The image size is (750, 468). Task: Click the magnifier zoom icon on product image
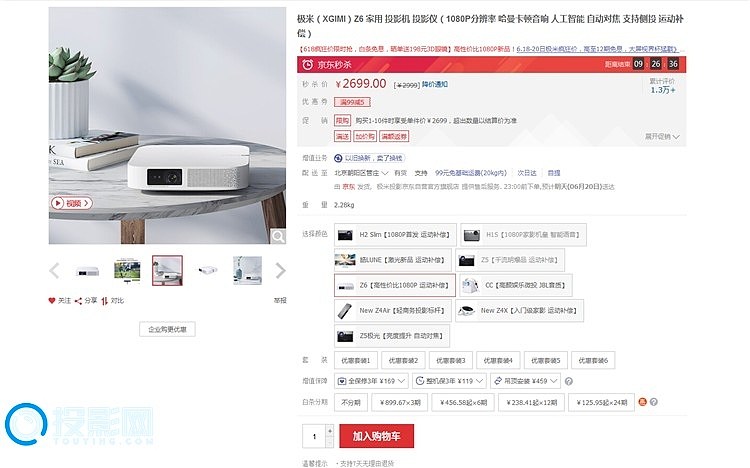278,236
